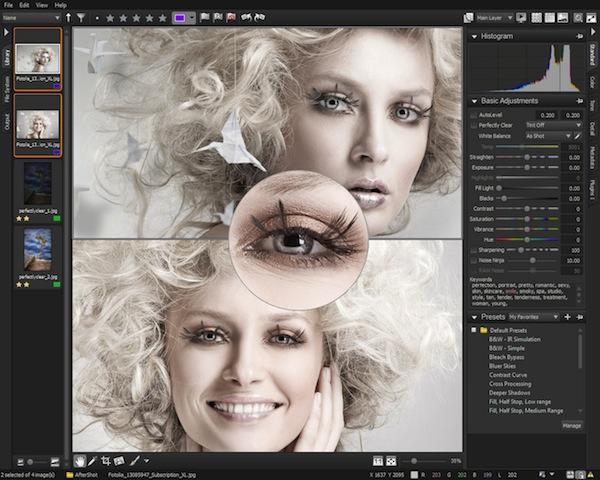Screen dimensions: 600x480
Task: Collapse the Presets panel
Action: (x=474, y=317)
